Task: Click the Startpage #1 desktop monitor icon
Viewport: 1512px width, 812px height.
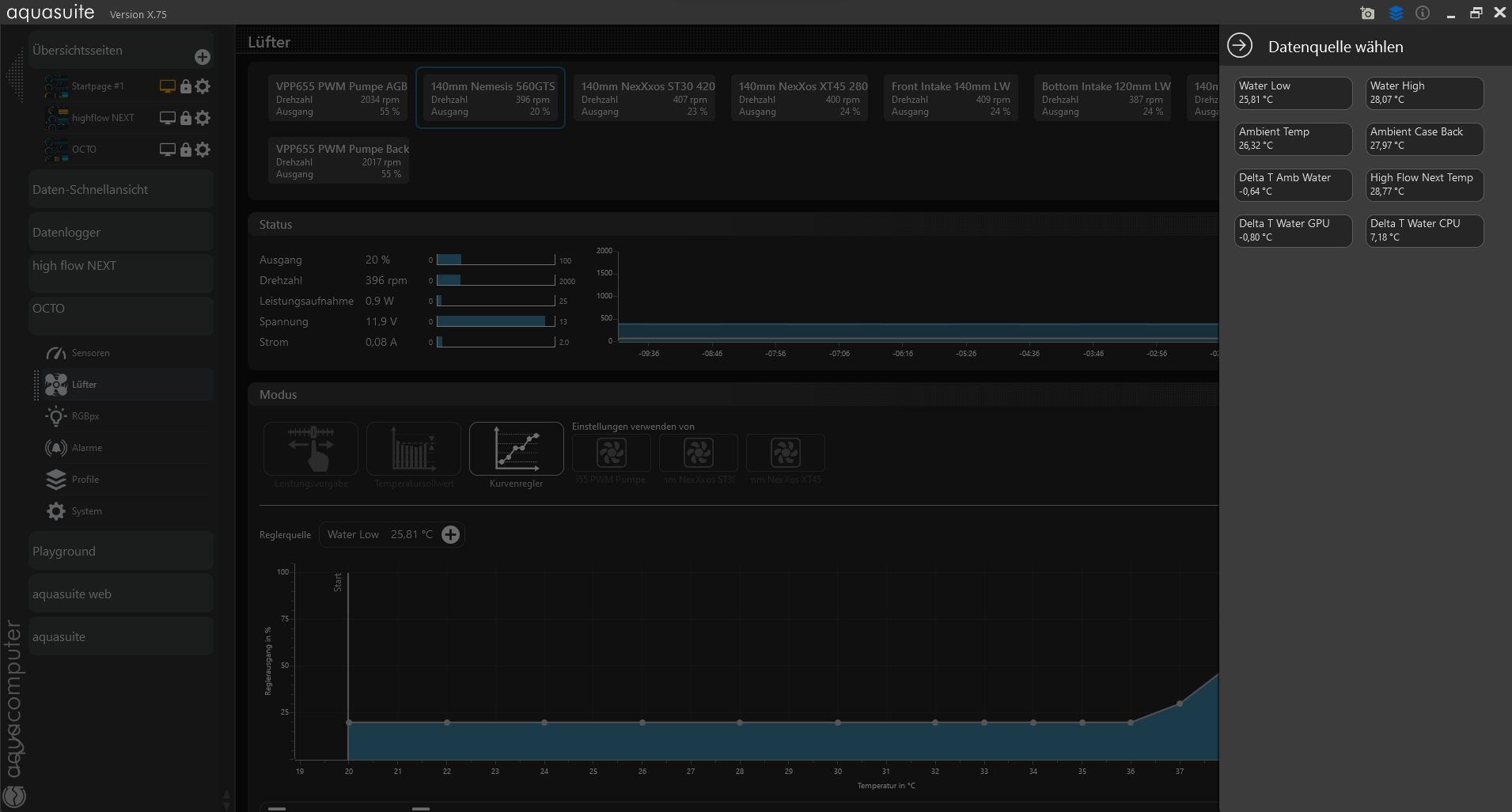Action: pyautogui.click(x=167, y=86)
